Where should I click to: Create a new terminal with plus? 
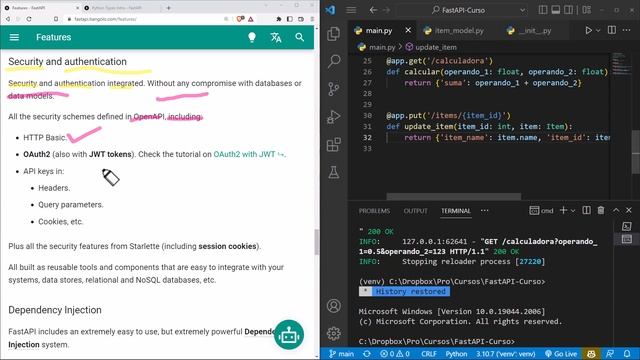(563, 210)
